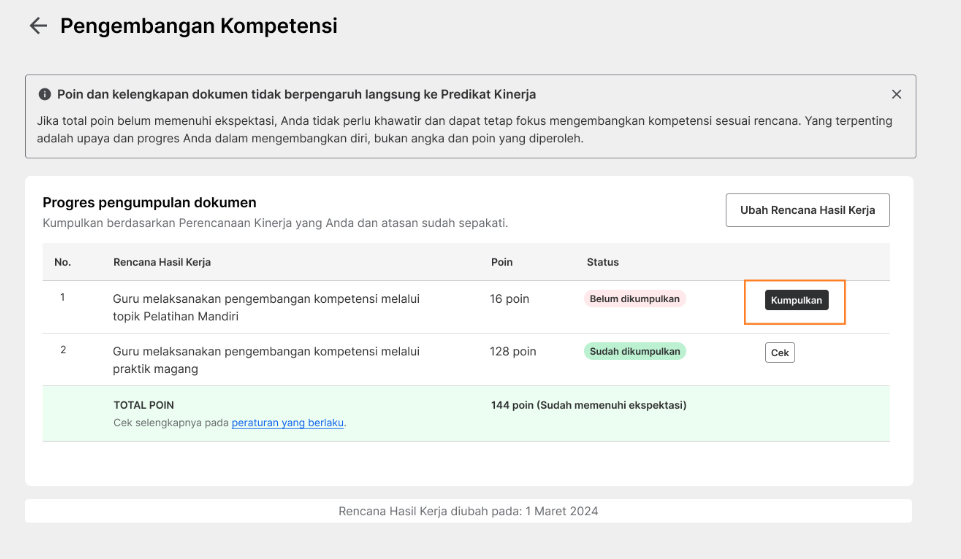961x559 pixels.
Task: Click the Belum dikumpulkan status badge
Action: [634, 299]
